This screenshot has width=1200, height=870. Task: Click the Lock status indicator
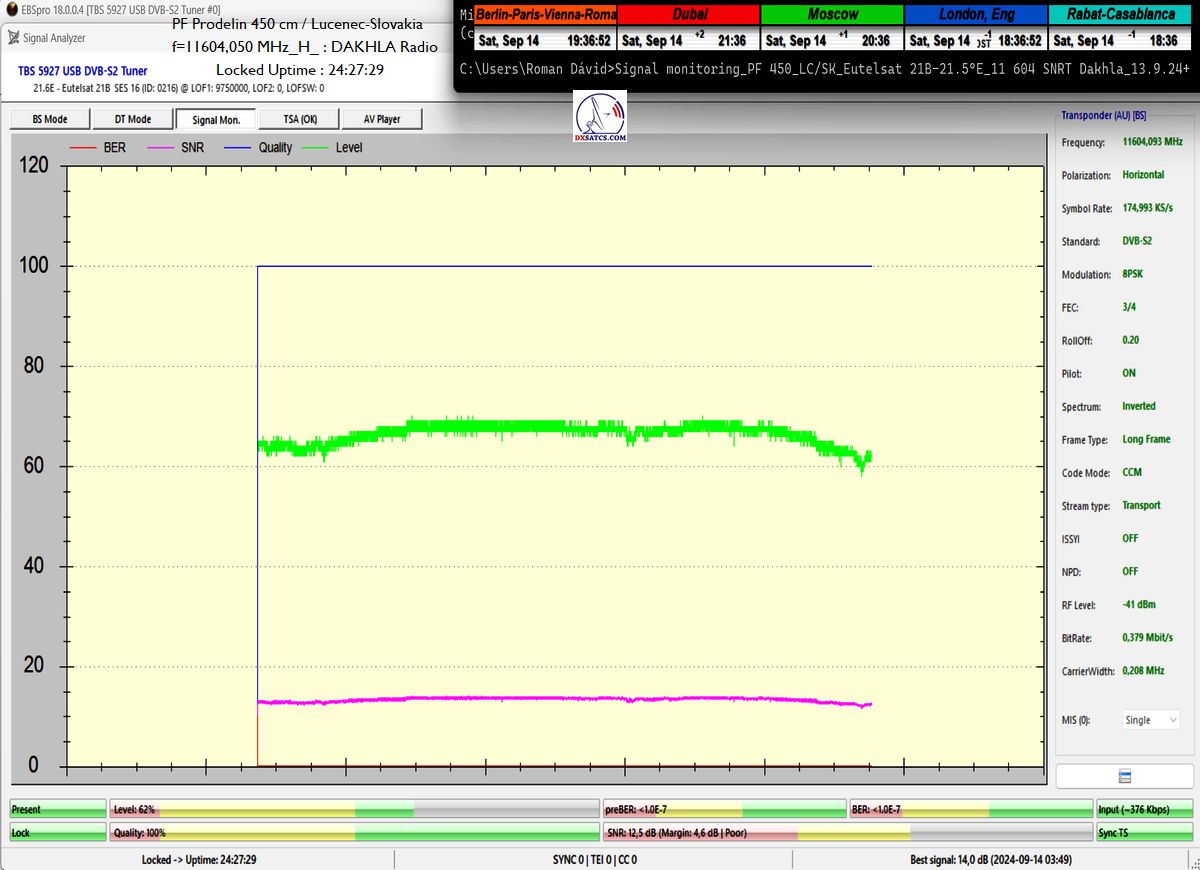point(57,832)
